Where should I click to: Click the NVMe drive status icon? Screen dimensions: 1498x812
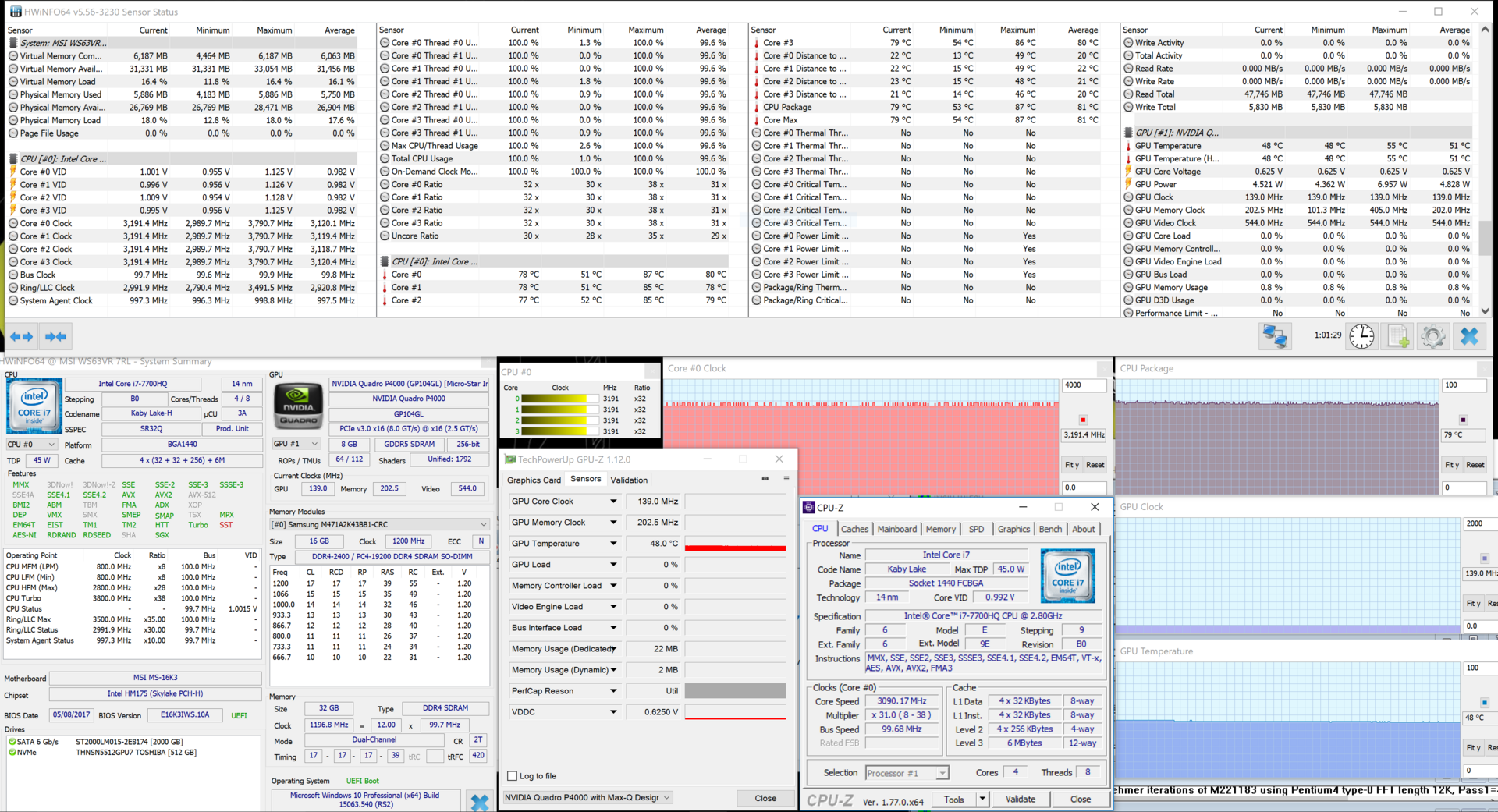[x=12, y=753]
